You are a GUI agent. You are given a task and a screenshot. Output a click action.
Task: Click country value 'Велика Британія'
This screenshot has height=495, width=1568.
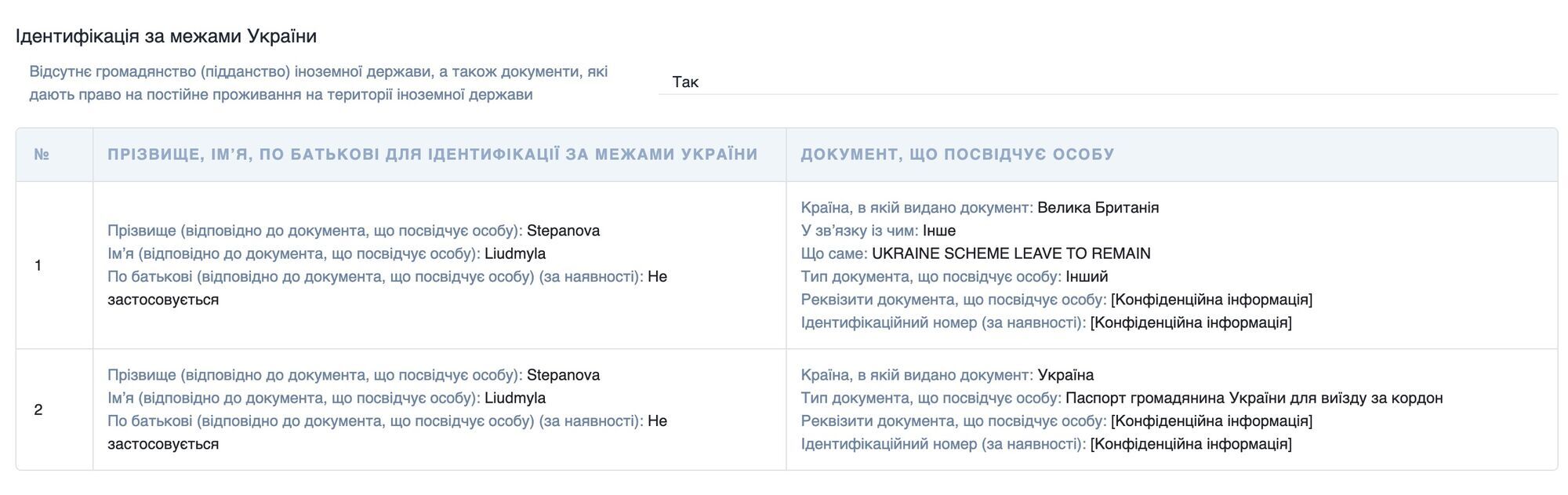click(1098, 208)
